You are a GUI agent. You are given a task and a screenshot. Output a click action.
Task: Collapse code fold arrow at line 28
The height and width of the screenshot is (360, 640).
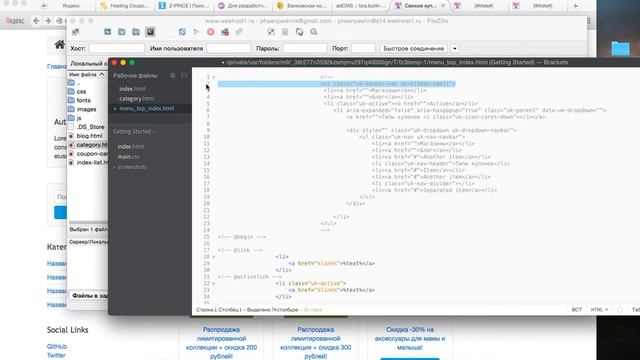(213, 257)
